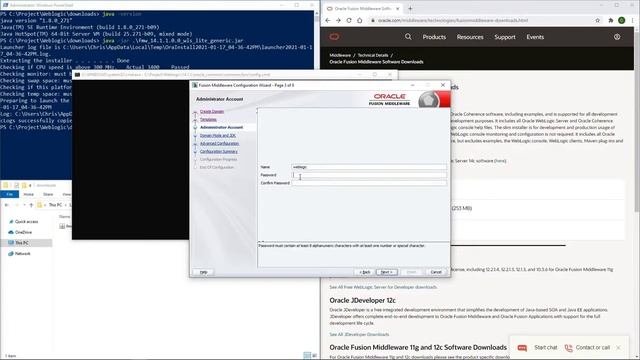This screenshot has height=360, width=640.
Task: Click the wizard Cancel button
Action: [x=436, y=272]
